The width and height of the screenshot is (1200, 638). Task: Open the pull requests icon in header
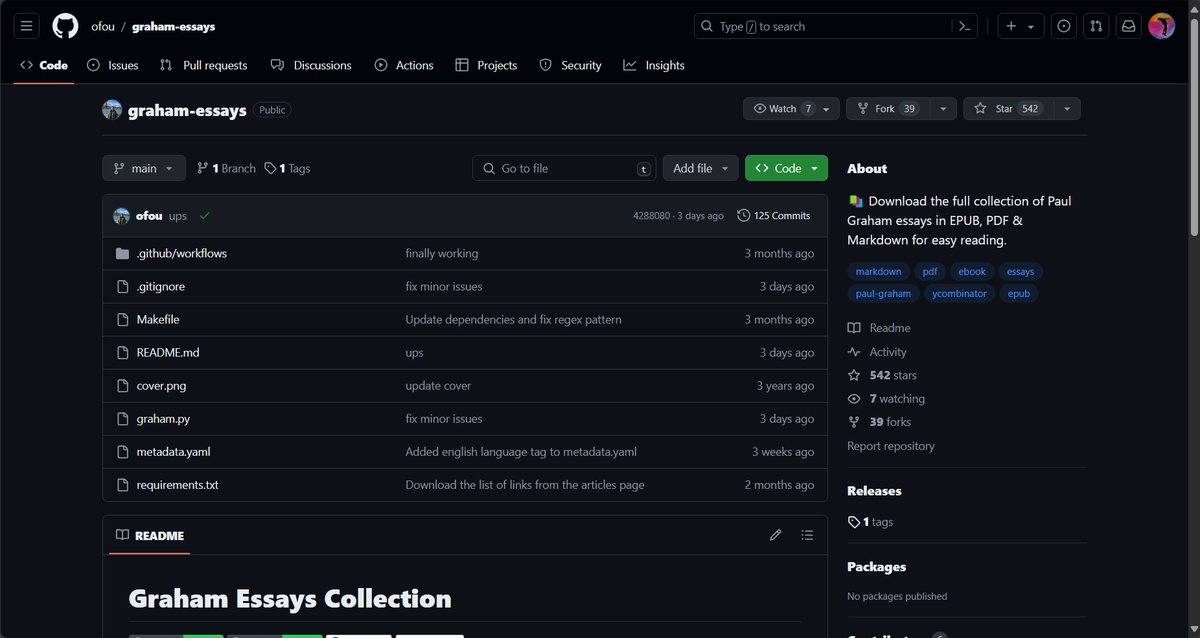1096,27
